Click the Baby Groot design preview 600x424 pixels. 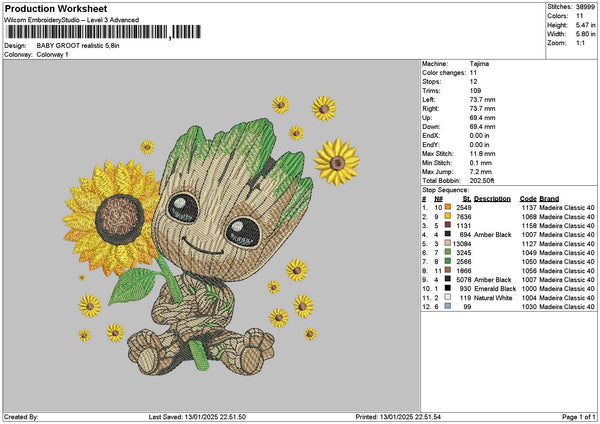[212, 236]
